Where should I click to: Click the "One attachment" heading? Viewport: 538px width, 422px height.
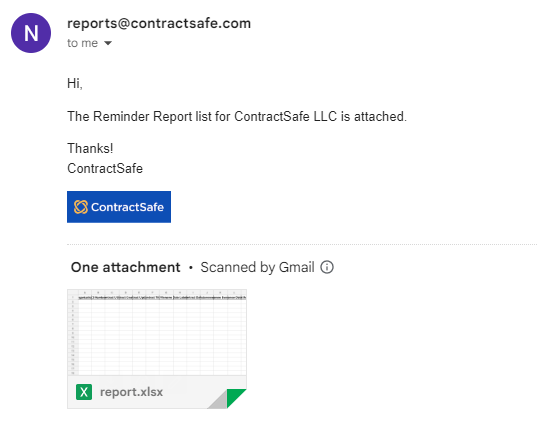[126, 267]
